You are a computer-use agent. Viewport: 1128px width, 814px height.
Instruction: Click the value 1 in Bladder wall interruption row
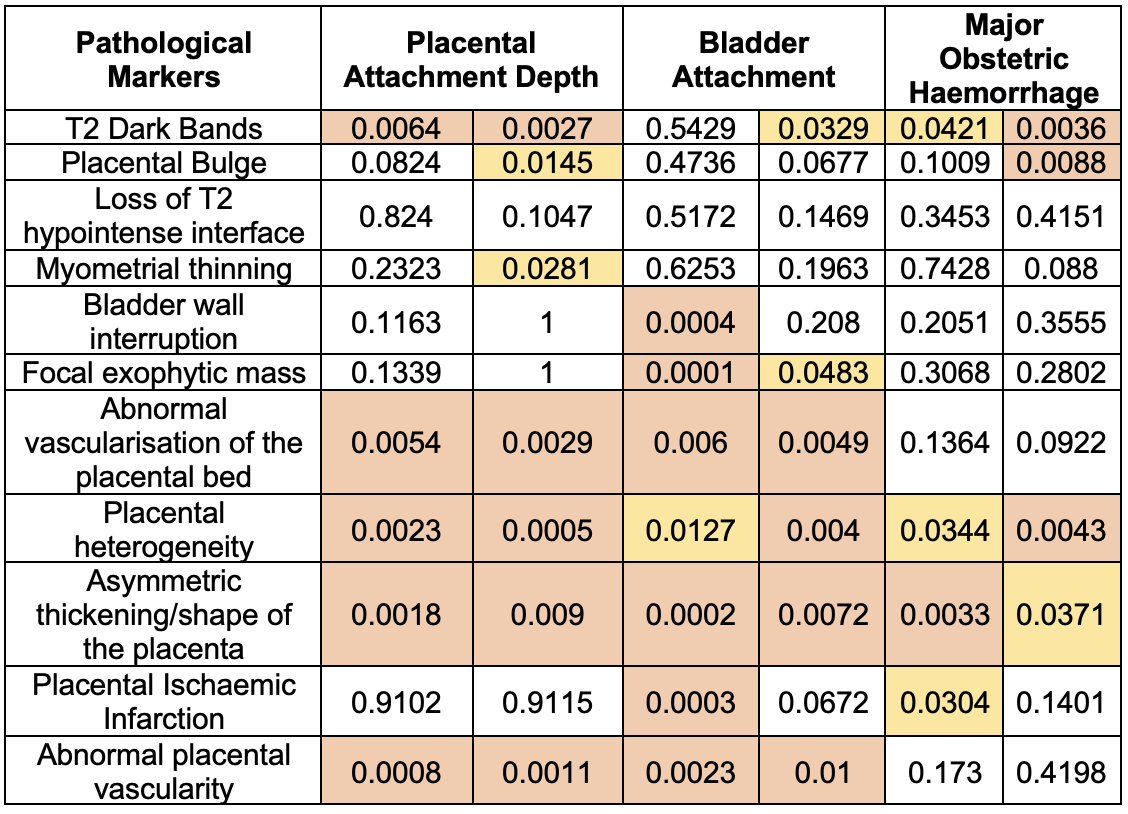pos(546,322)
